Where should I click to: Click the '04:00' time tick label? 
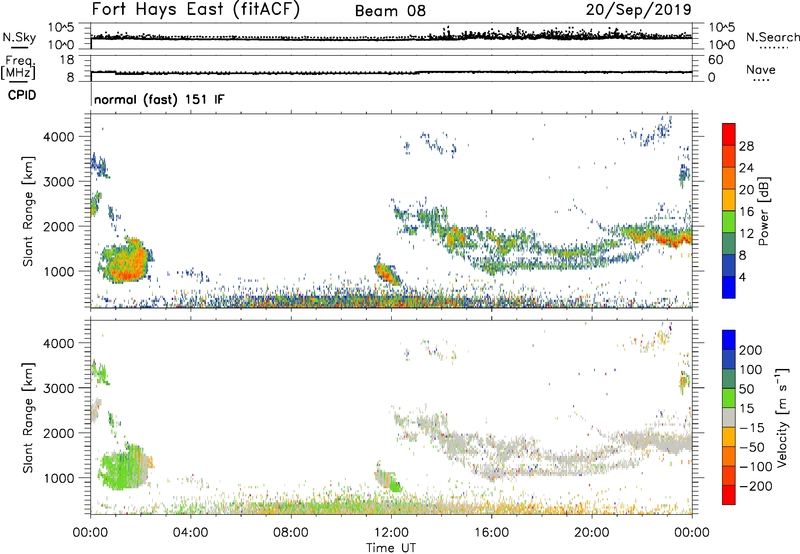tap(190, 533)
